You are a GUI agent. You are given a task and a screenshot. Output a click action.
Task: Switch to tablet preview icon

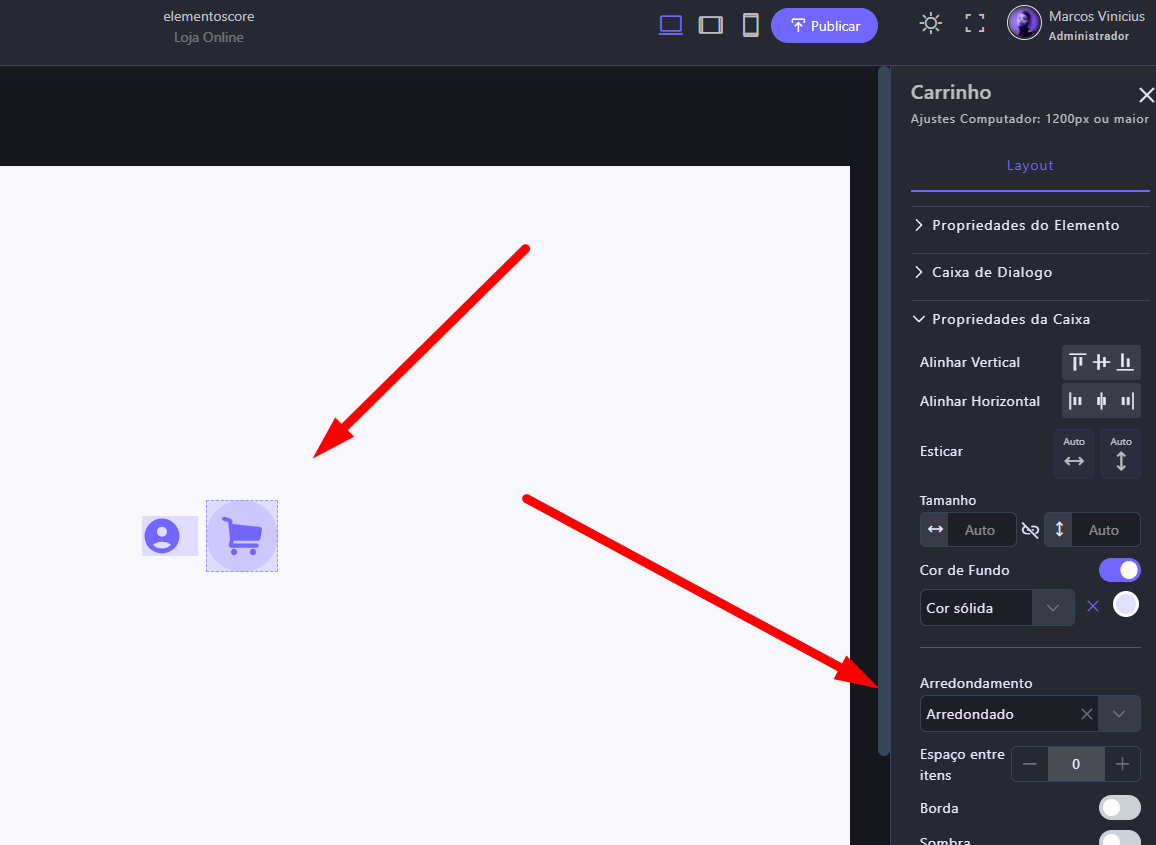(x=710, y=25)
